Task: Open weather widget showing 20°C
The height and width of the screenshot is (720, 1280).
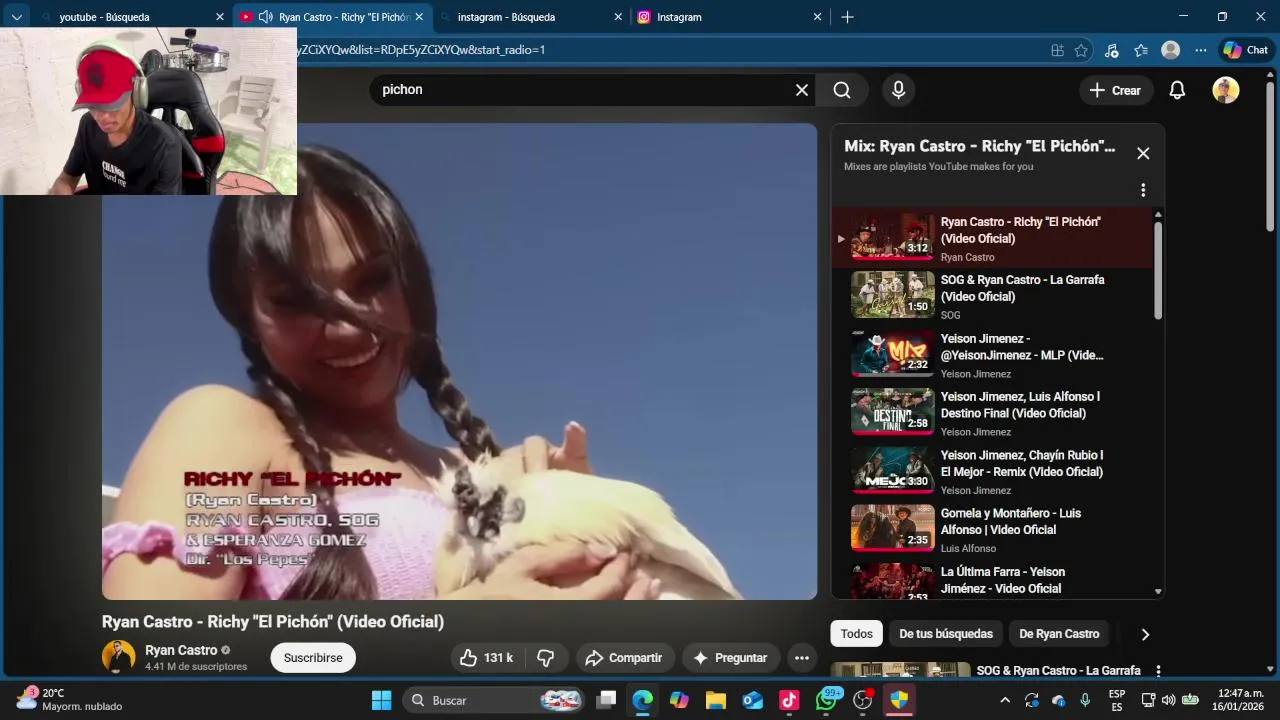Action: (x=68, y=700)
